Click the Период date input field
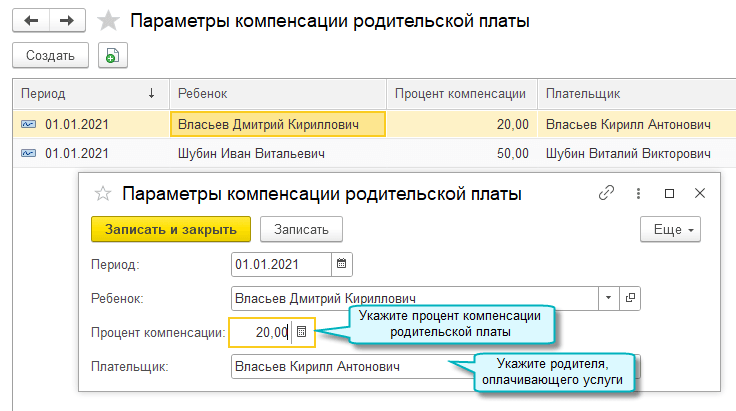This screenshot has width=736, height=411. 280,264
